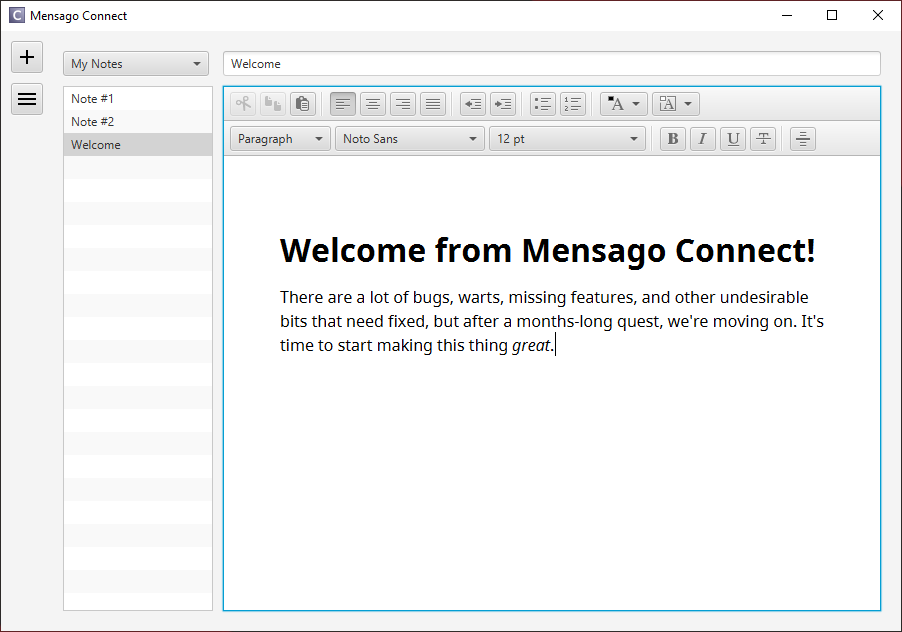Screen dimensions: 902x632
Task: Maximize the Mensago Connect window
Action: 832,16
